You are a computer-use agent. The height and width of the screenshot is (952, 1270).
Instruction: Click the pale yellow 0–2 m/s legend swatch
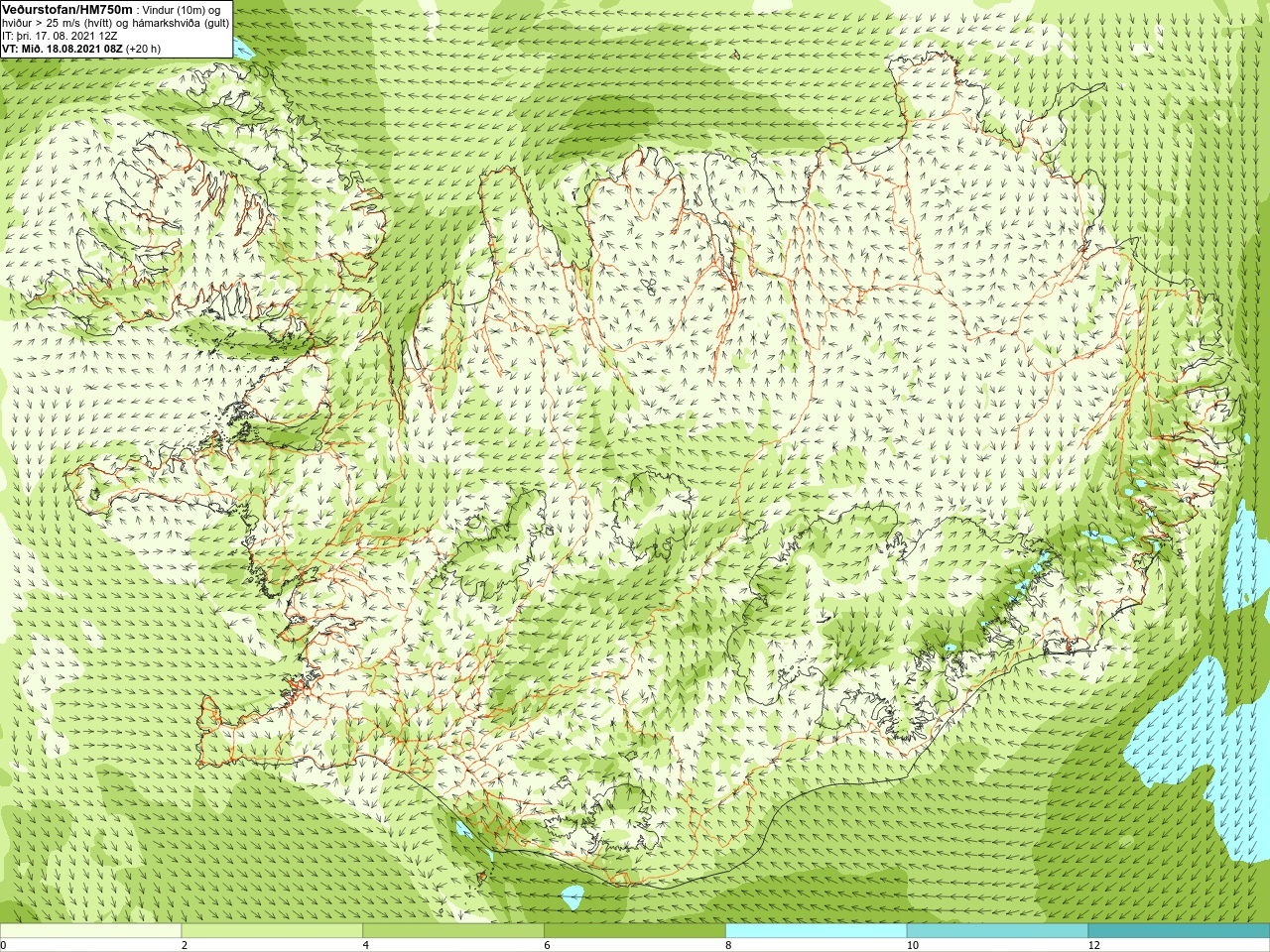point(90,931)
